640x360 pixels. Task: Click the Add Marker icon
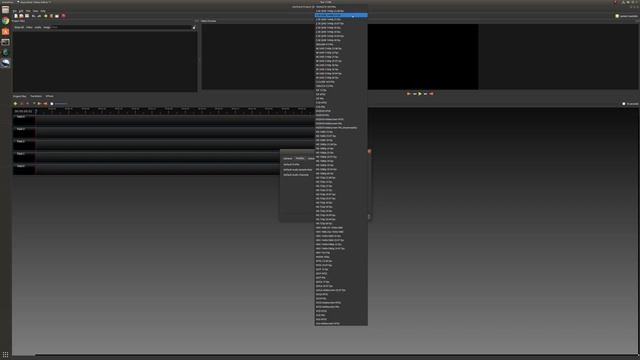pos(34,104)
